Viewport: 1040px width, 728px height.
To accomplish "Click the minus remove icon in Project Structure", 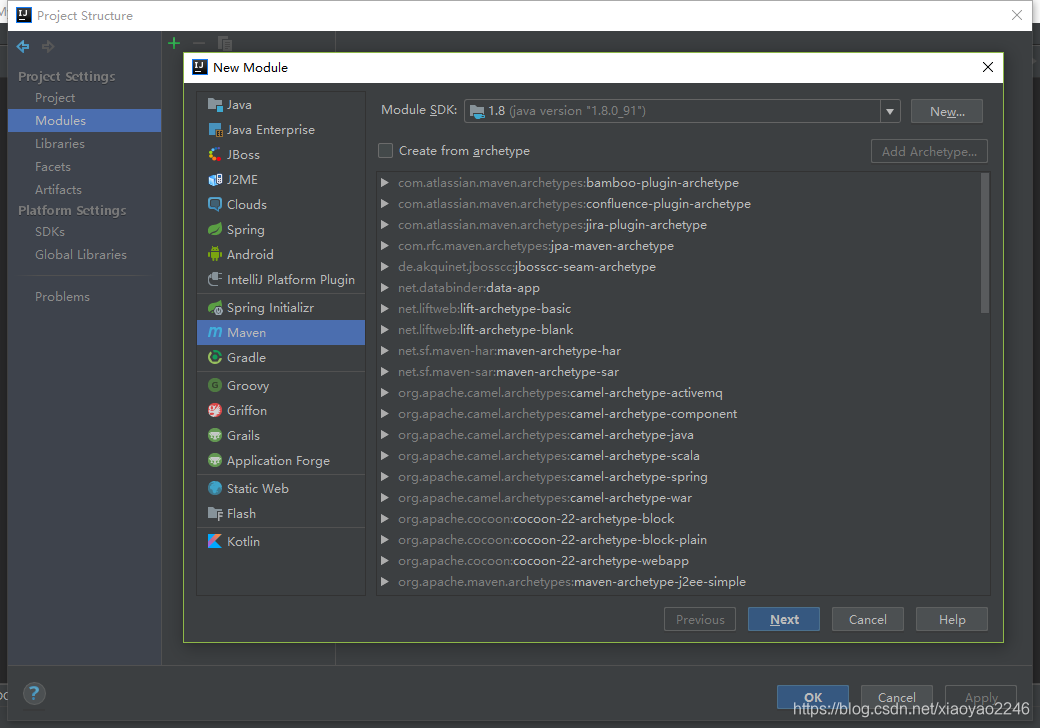I will (x=199, y=44).
